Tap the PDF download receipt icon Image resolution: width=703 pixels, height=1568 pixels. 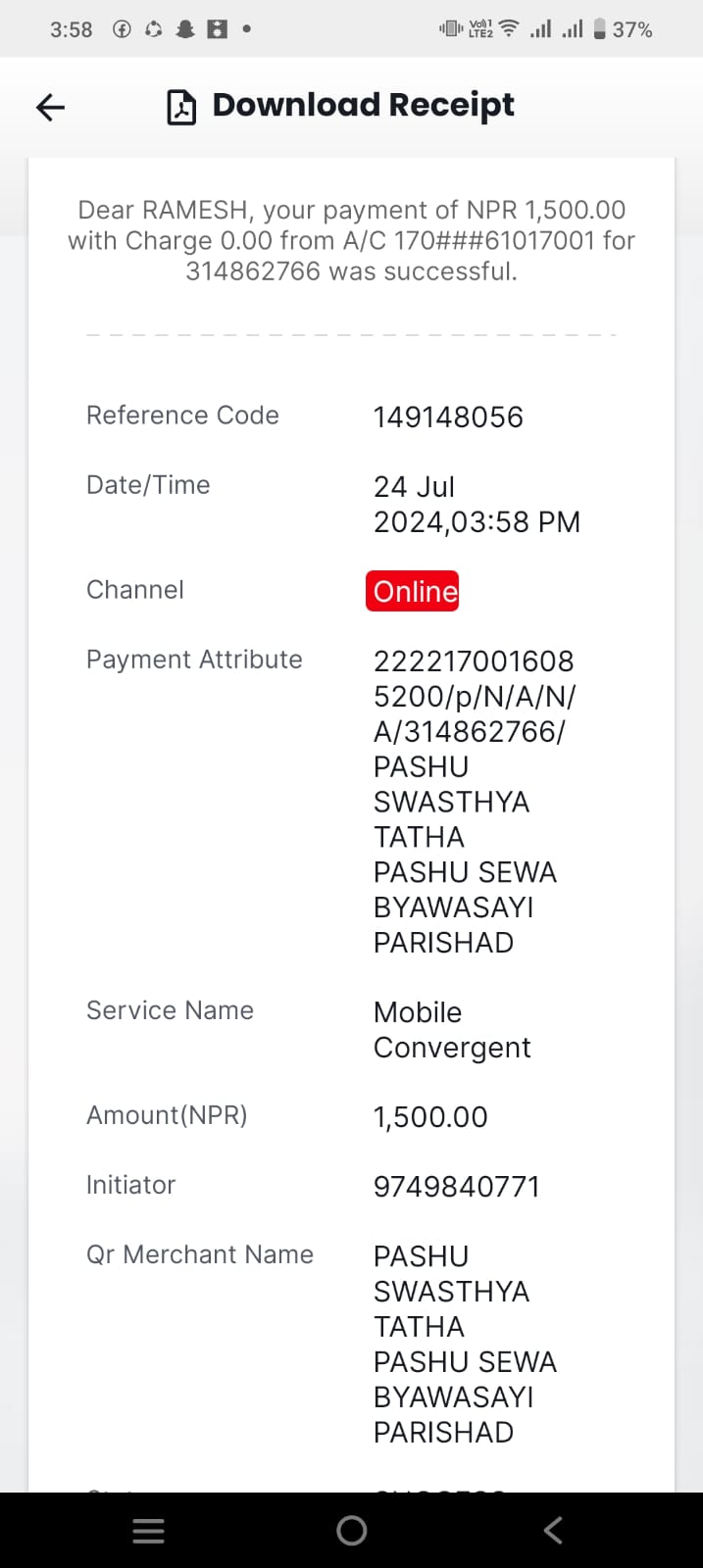[x=181, y=107]
